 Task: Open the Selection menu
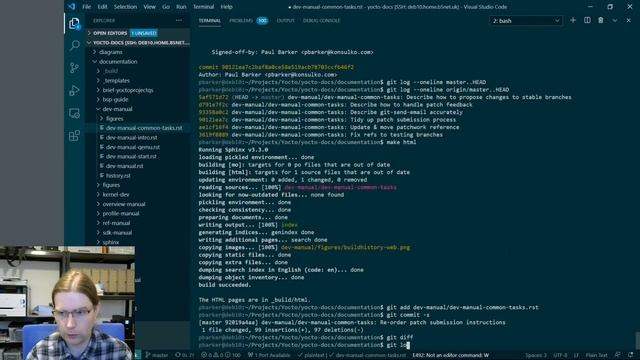tap(125, 7)
